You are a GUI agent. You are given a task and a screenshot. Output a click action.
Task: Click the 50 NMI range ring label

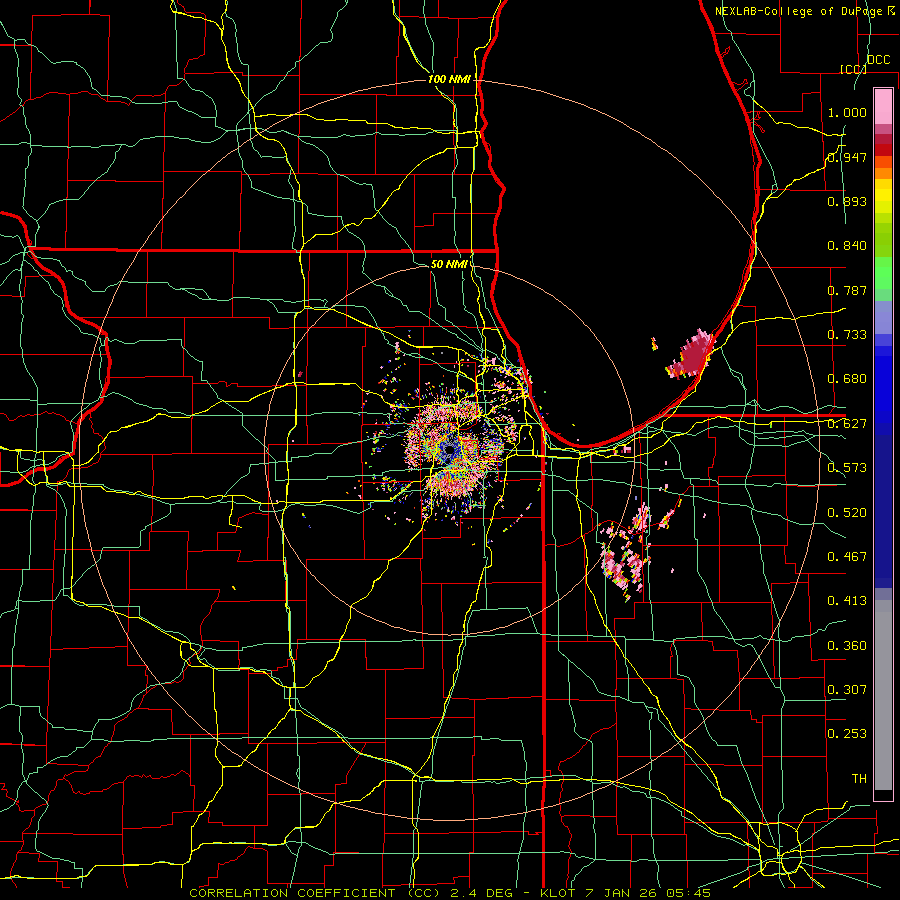pos(449,264)
